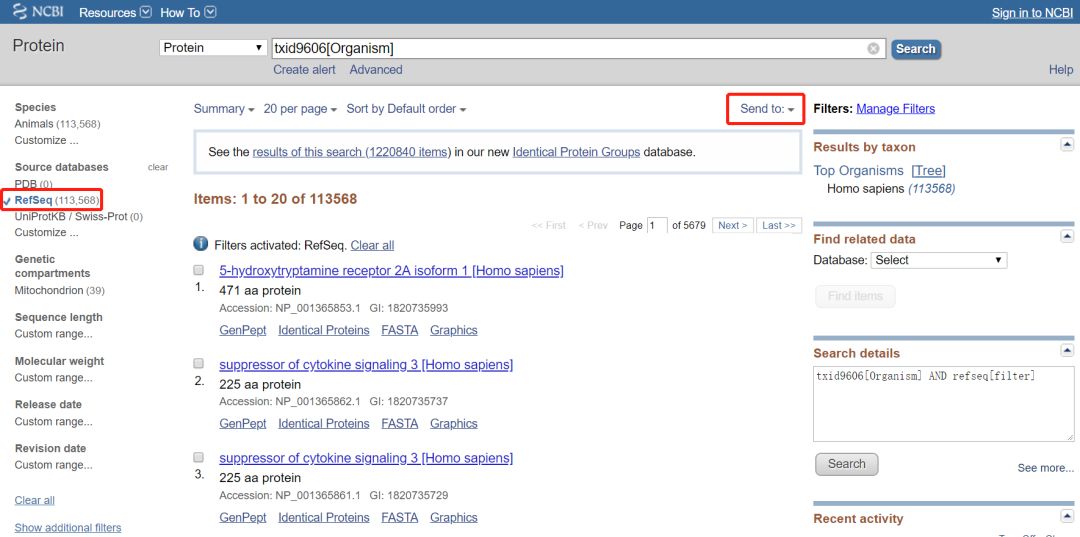
Task: Click Custom range under Molecular weight
Action: tap(54, 378)
